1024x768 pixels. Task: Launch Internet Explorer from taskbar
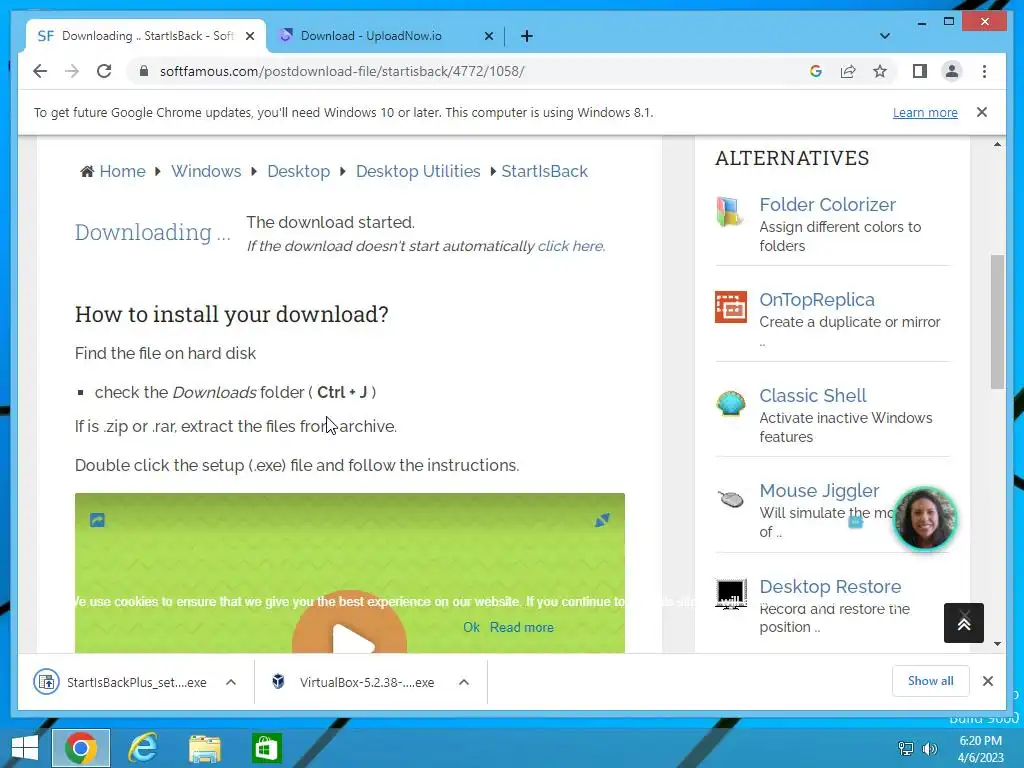[x=142, y=748]
